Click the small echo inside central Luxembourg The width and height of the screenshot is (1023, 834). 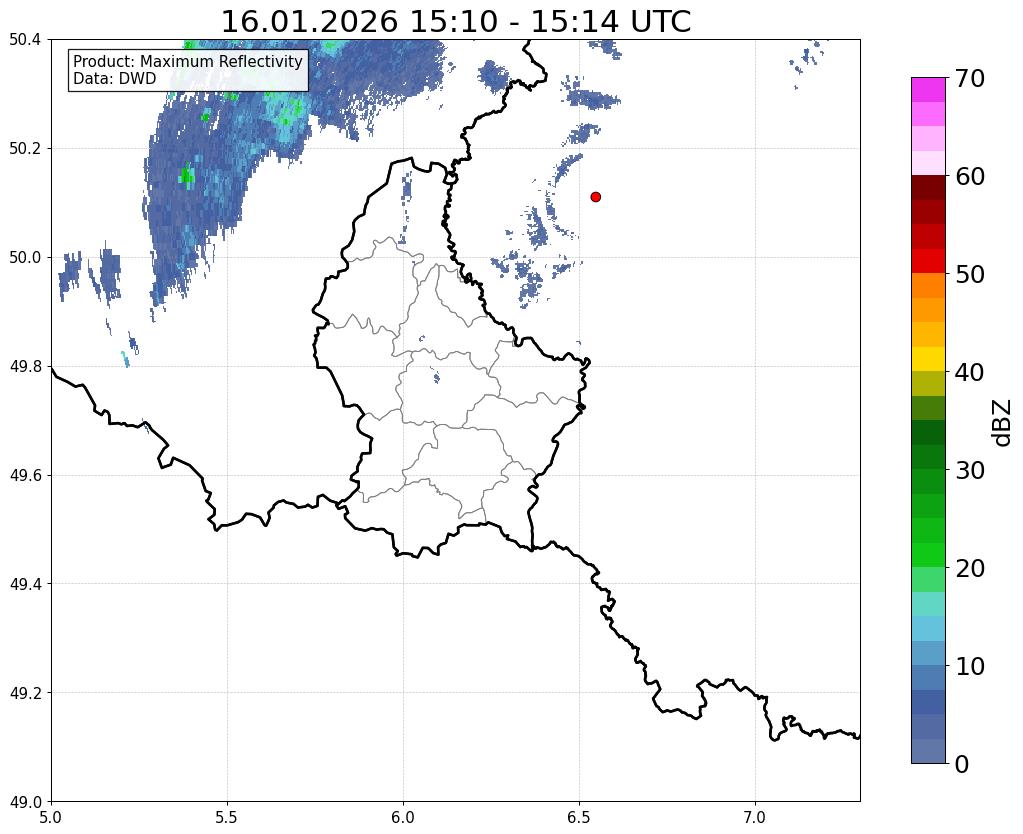click(x=436, y=377)
